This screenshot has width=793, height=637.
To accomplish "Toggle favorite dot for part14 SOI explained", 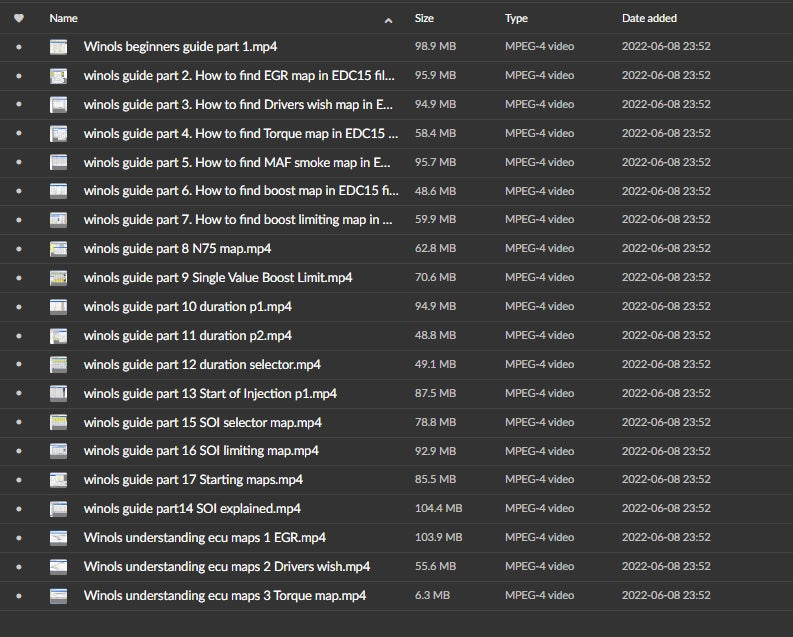I will pos(18,509).
